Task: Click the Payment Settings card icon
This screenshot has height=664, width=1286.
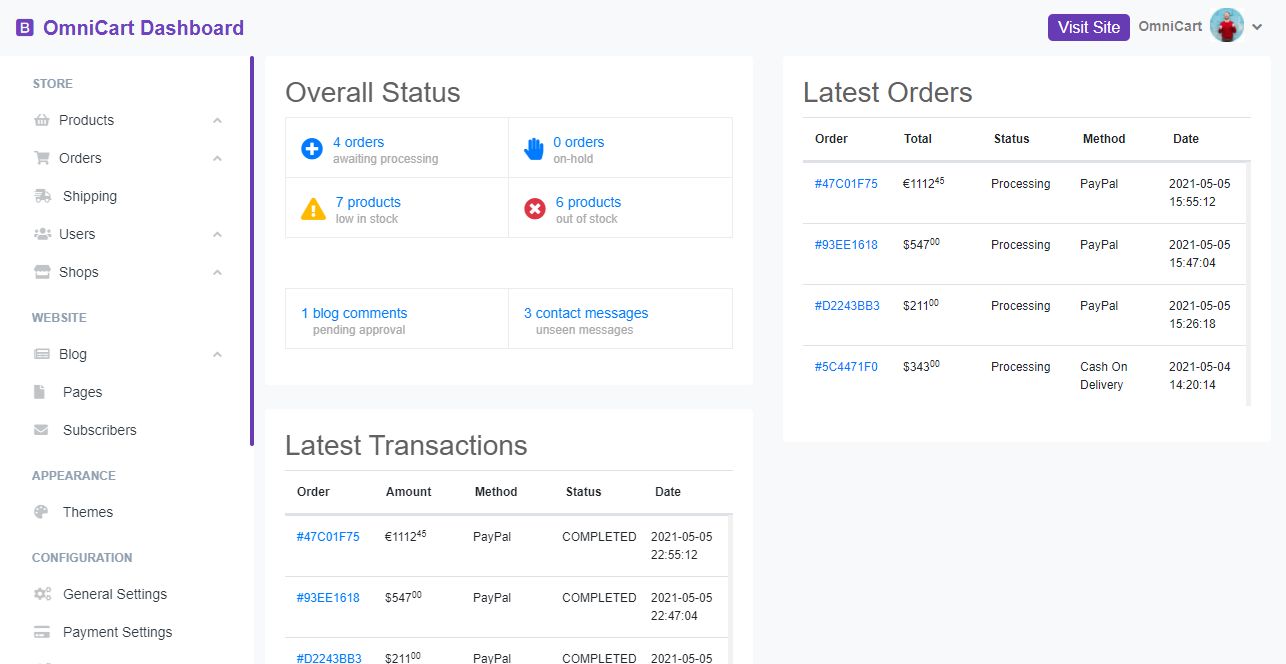Action: pos(42,632)
